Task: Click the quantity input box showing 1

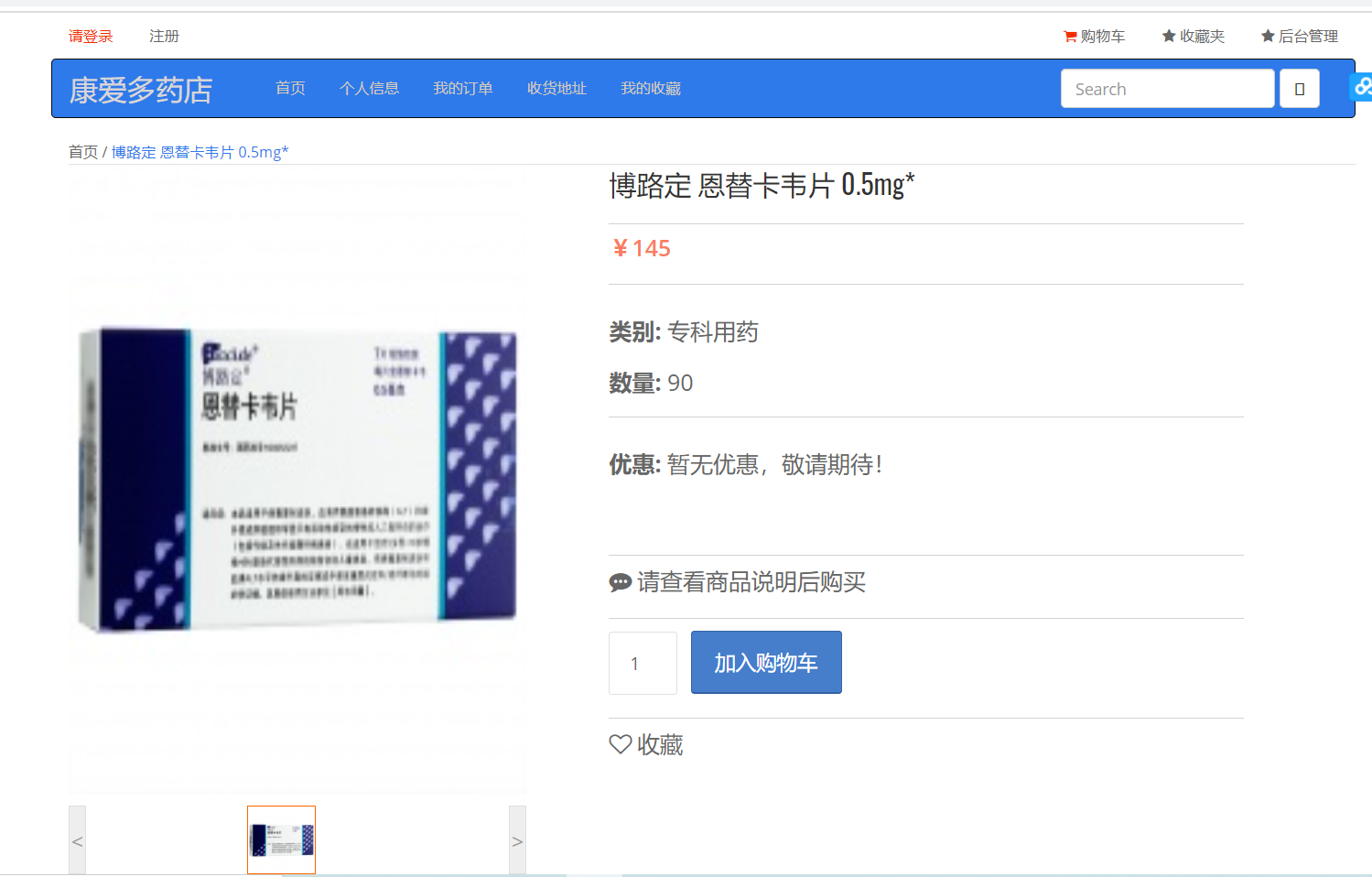Action: pyautogui.click(x=643, y=663)
